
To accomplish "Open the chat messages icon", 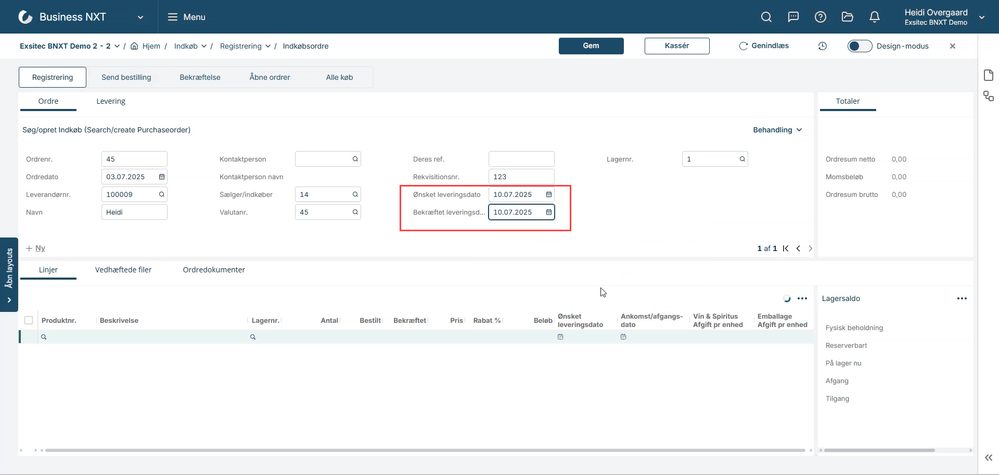I will pyautogui.click(x=794, y=17).
